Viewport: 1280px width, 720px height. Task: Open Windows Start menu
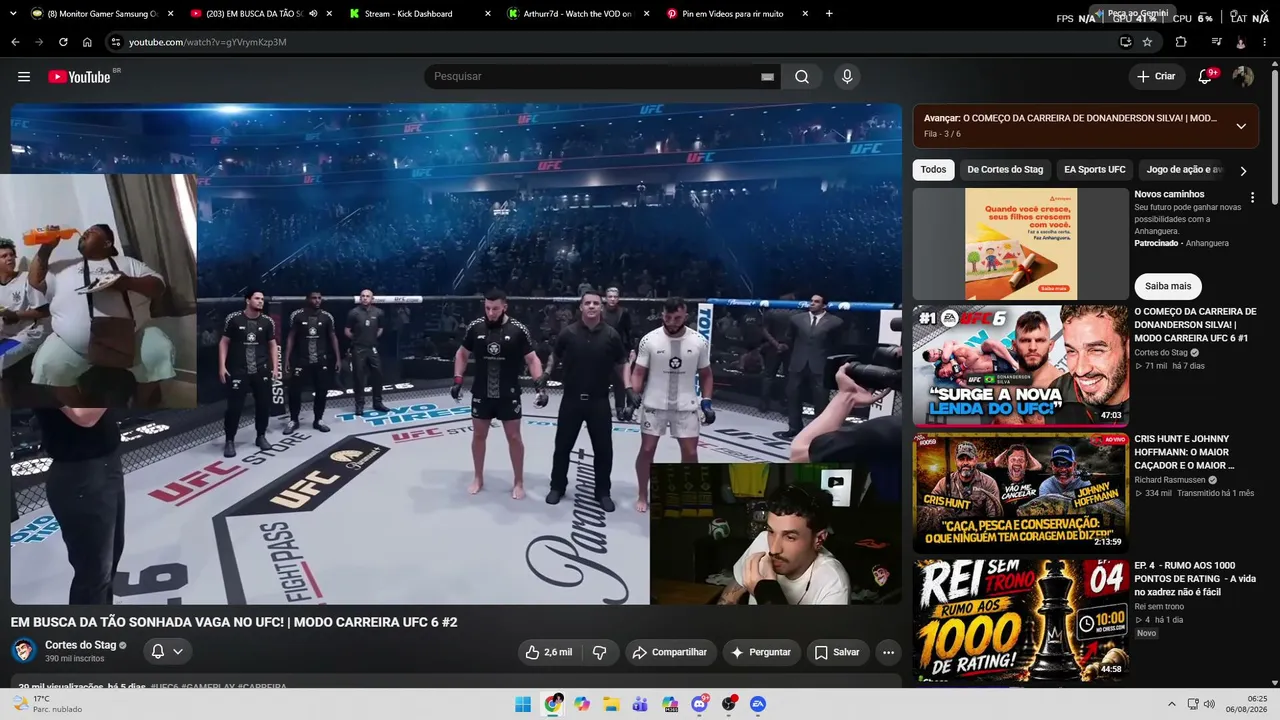(x=523, y=704)
